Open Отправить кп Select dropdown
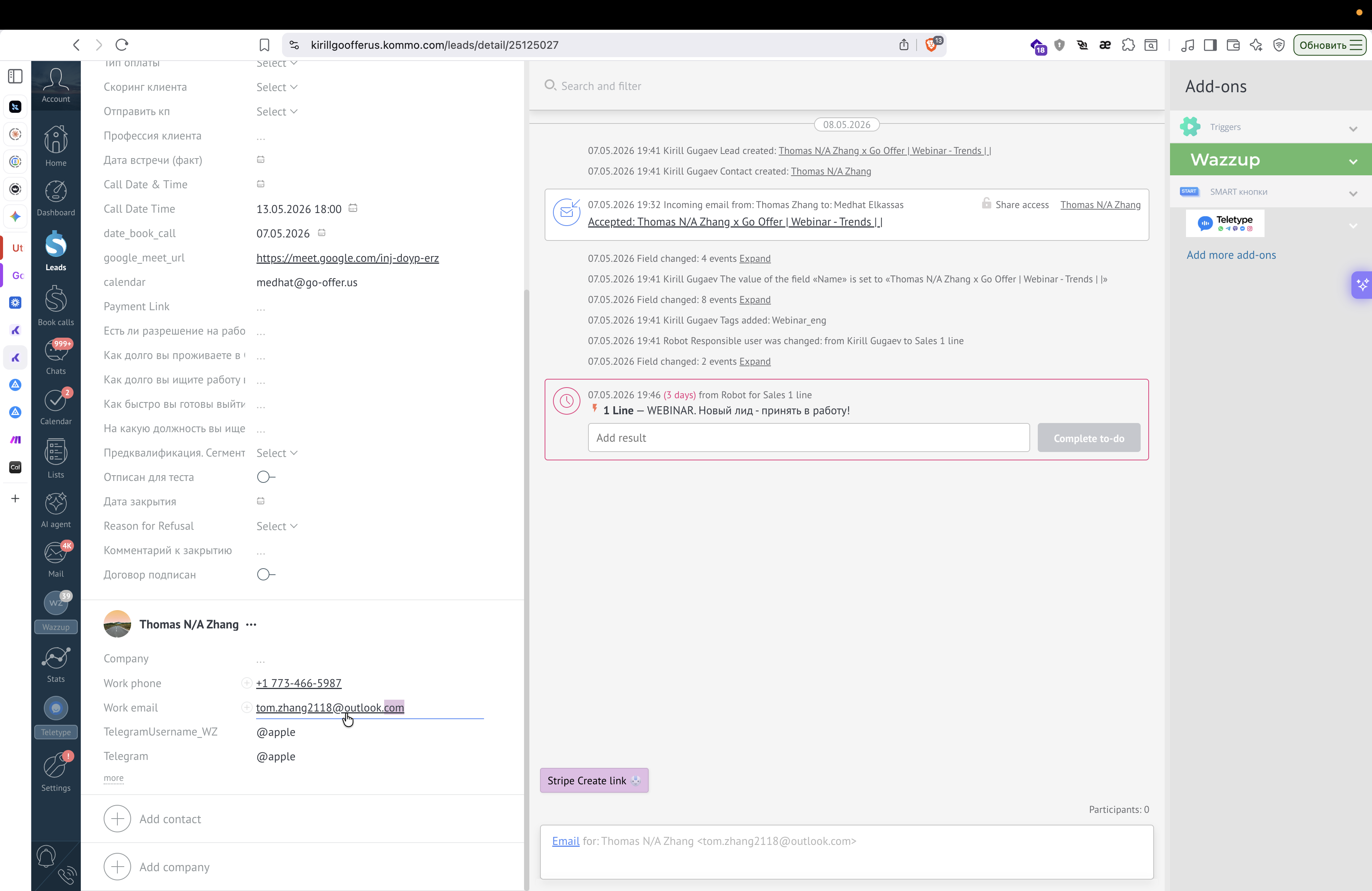This screenshot has height=891, width=1372. coord(277,111)
